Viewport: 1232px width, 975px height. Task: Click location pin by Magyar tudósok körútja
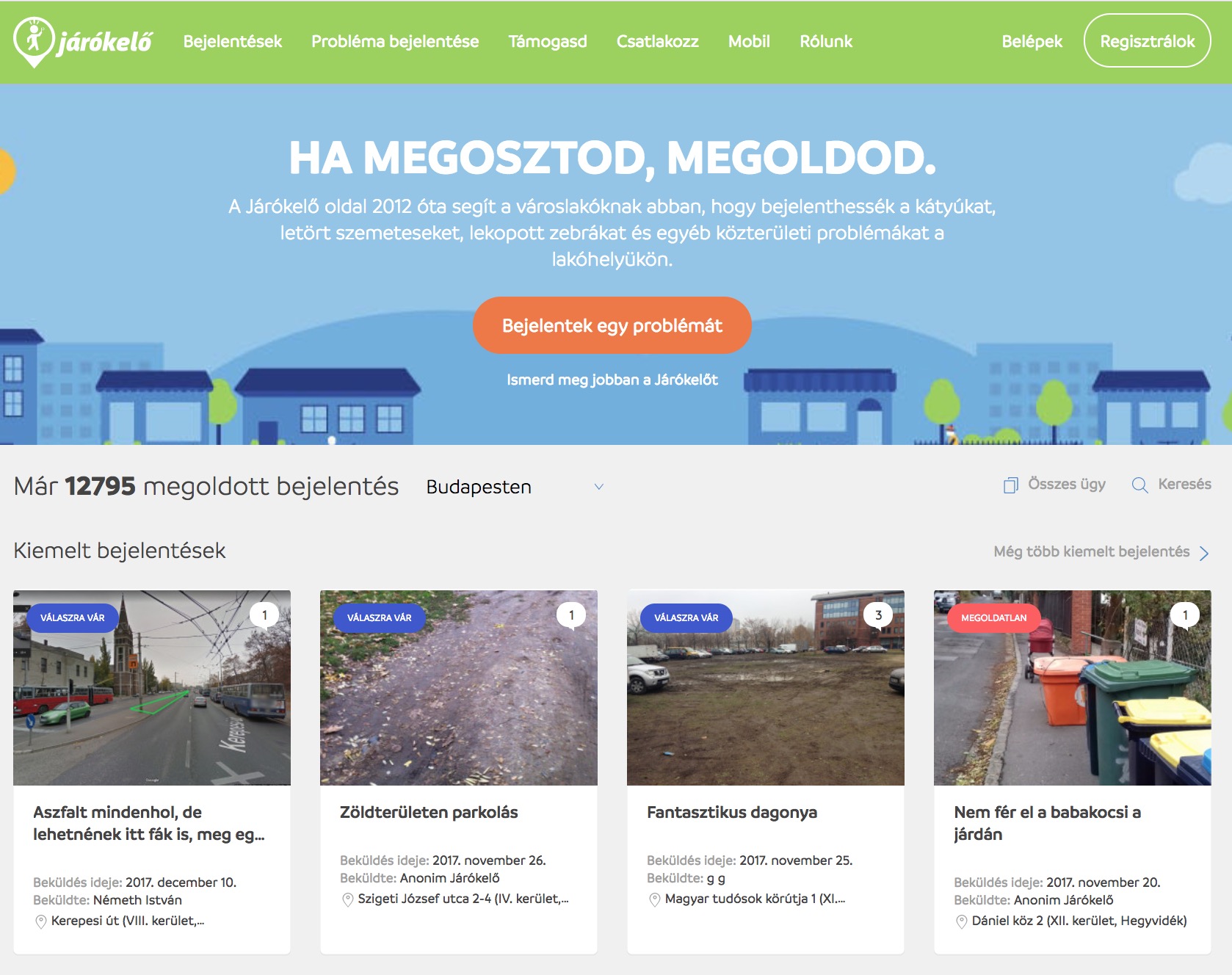tap(655, 899)
